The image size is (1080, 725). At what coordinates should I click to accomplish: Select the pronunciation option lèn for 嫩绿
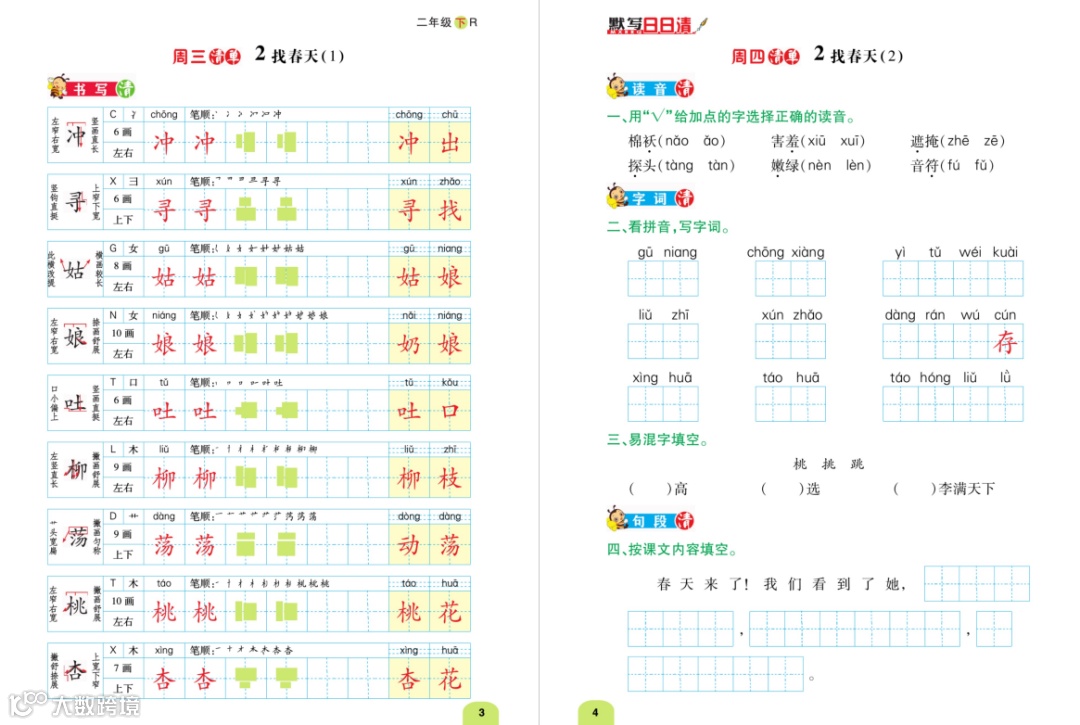point(855,166)
